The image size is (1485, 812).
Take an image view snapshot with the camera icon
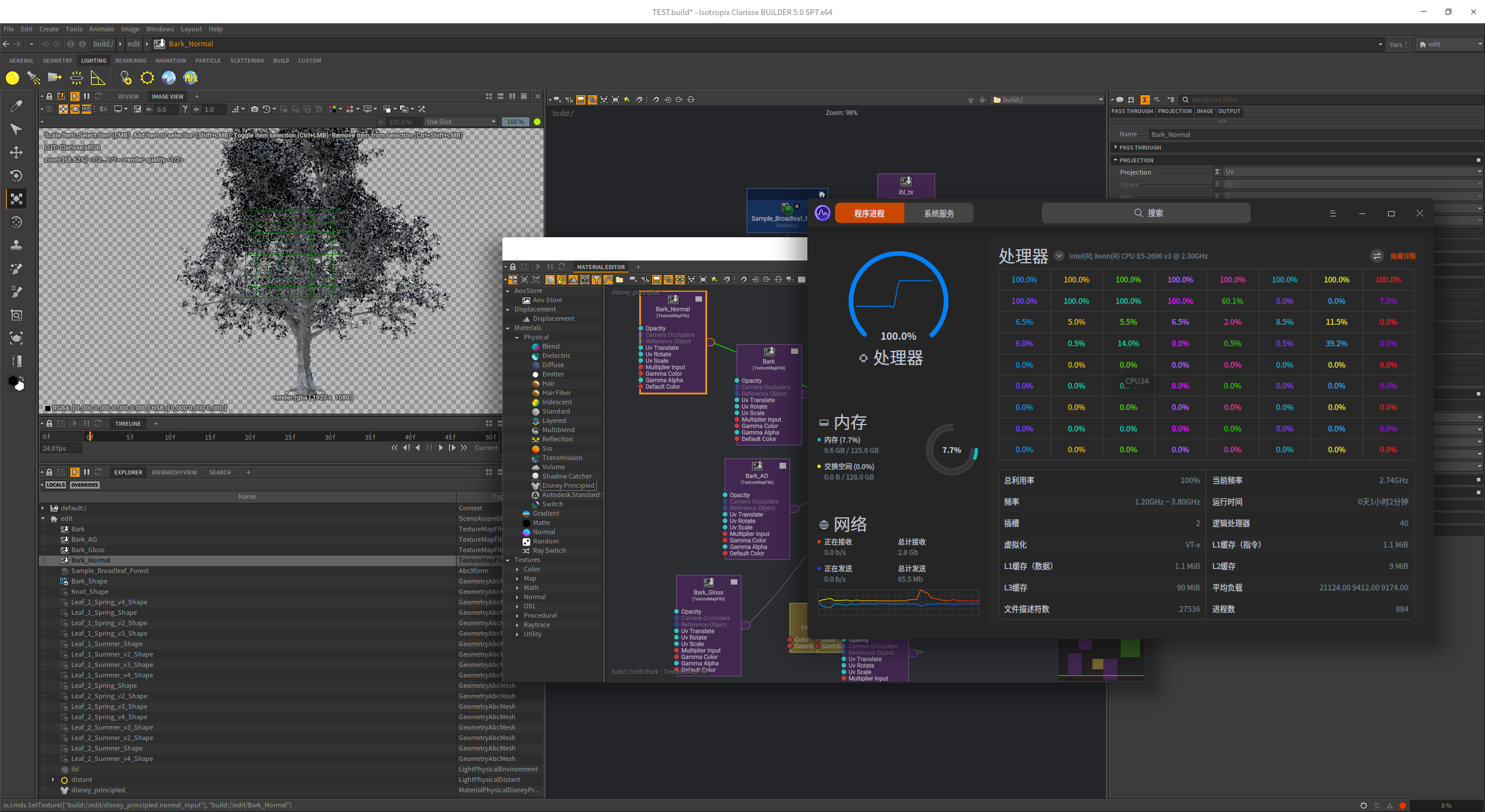254,109
